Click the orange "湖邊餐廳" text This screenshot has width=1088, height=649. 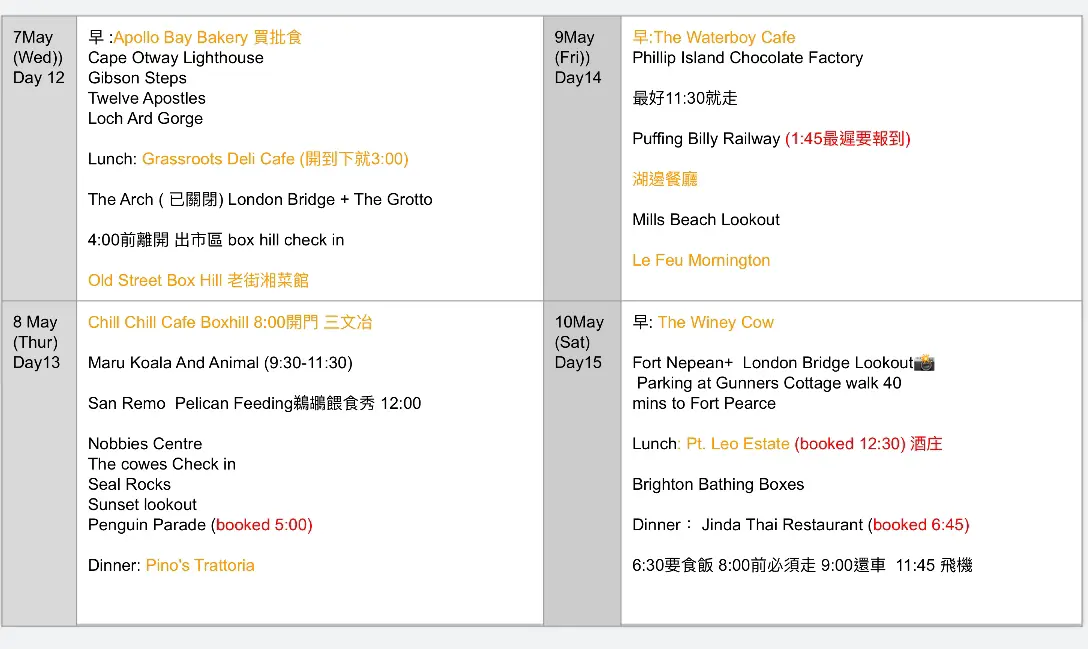(x=665, y=179)
